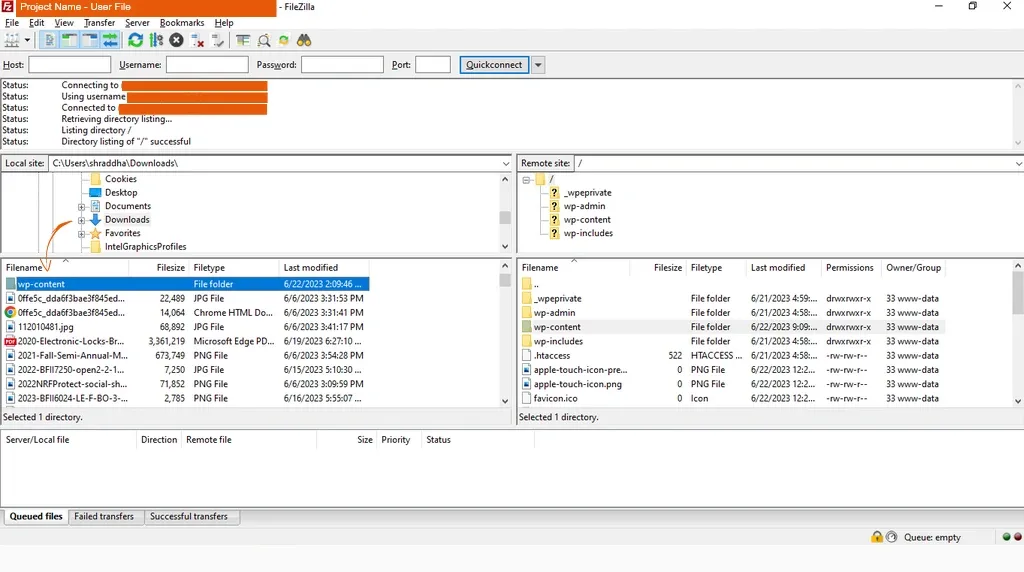This screenshot has width=1024, height=572.
Task: Click the speed limits icon in the status bar
Action: click(891, 537)
